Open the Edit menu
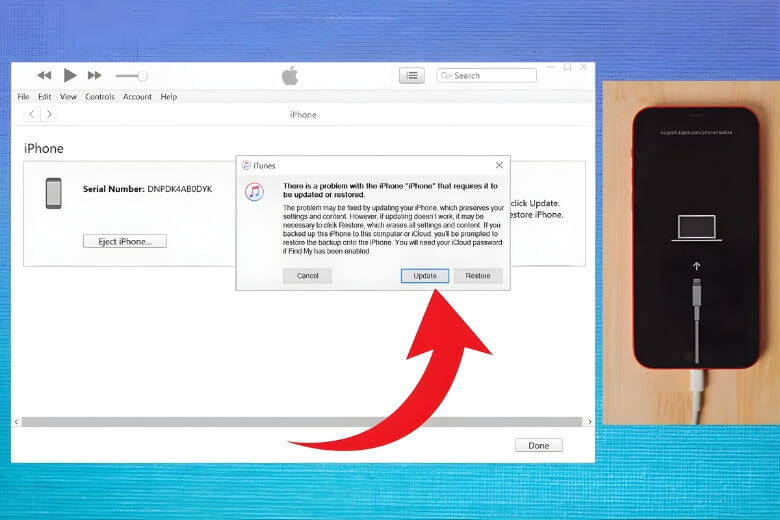The height and width of the screenshot is (520, 780). click(44, 97)
